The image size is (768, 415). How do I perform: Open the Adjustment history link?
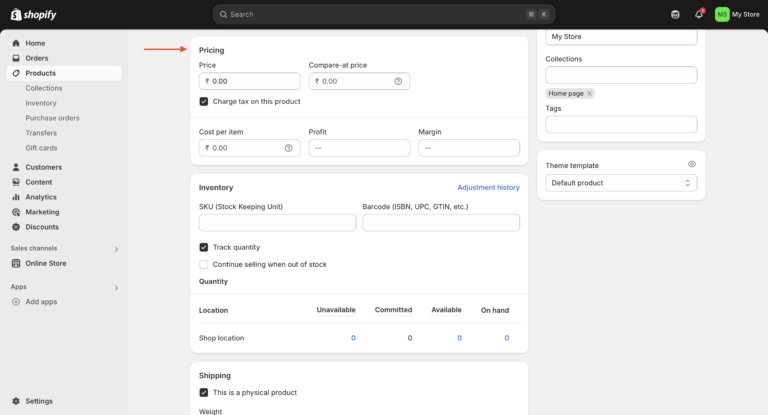click(x=488, y=187)
